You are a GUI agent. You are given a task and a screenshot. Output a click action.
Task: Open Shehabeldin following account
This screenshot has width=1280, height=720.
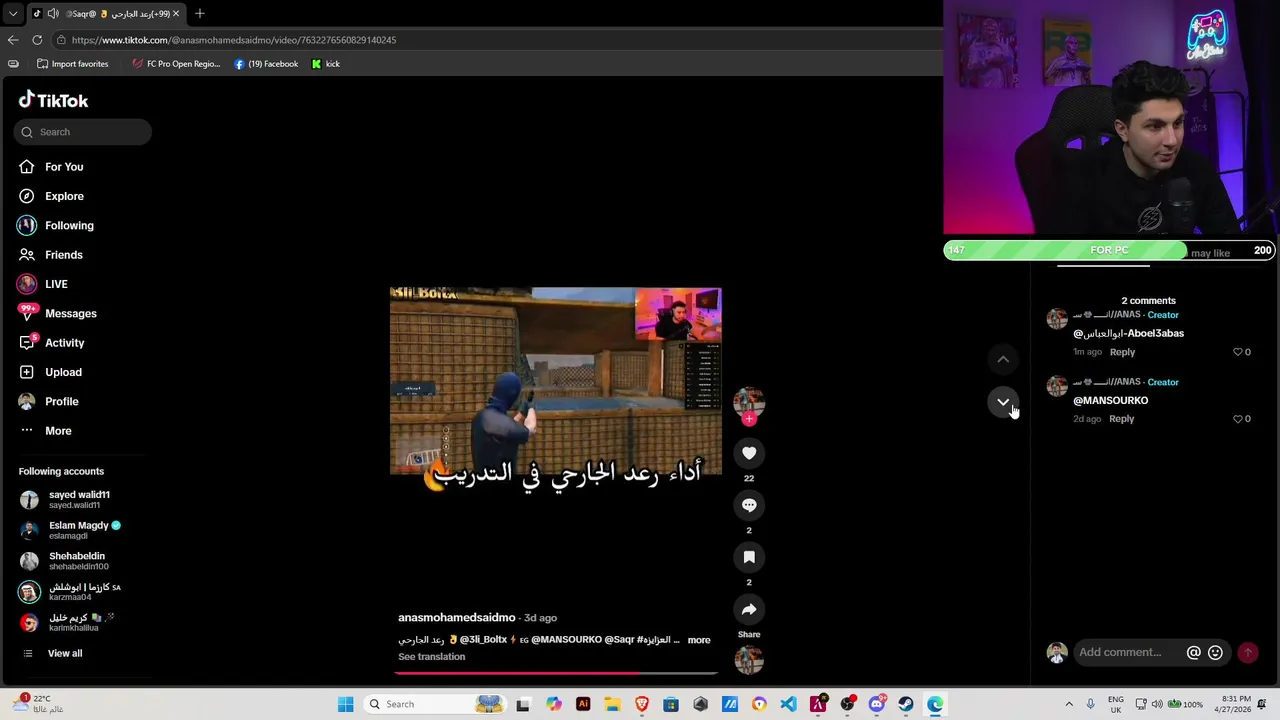point(78,561)
